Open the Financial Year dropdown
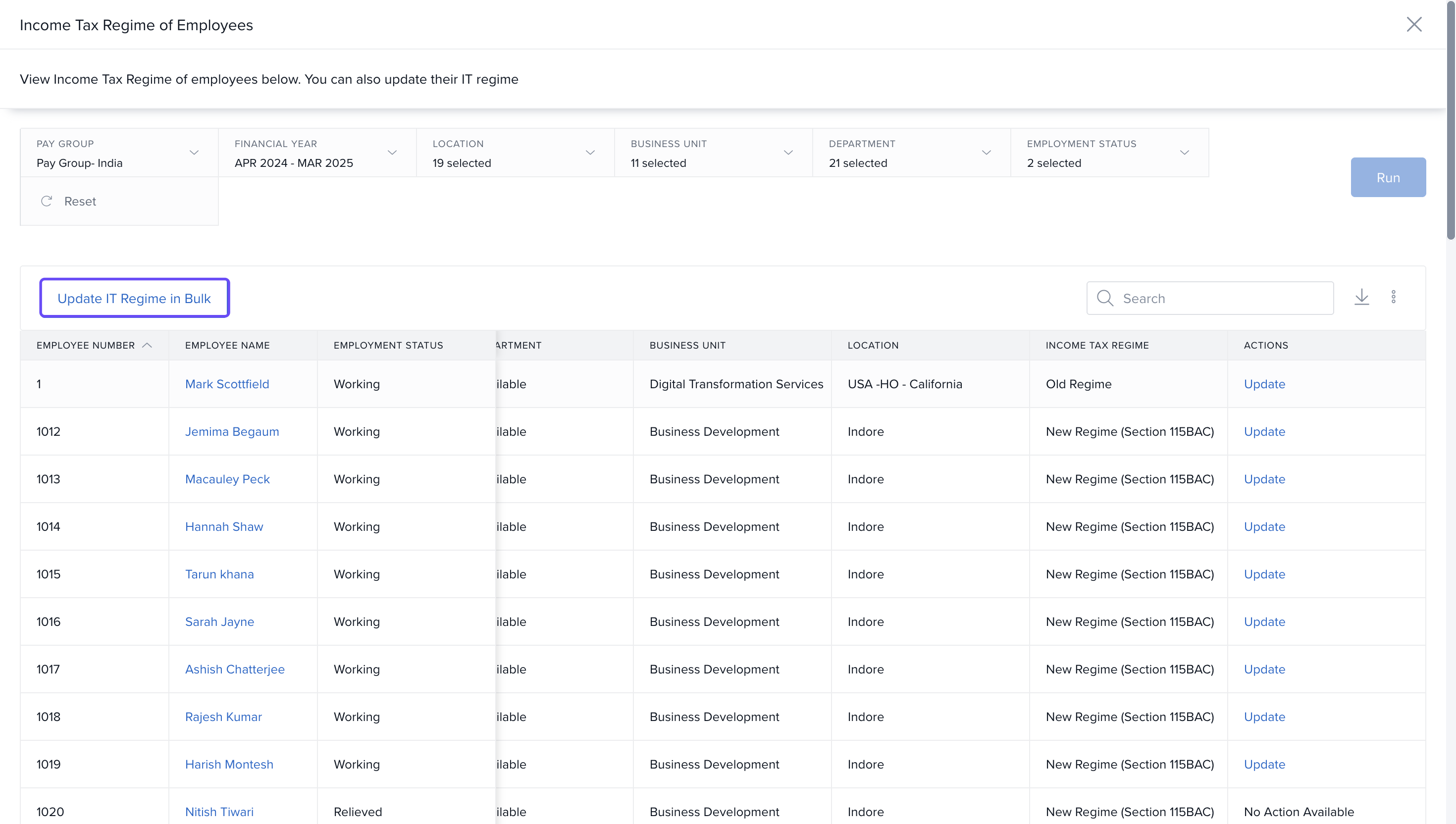 coord(392,153)
